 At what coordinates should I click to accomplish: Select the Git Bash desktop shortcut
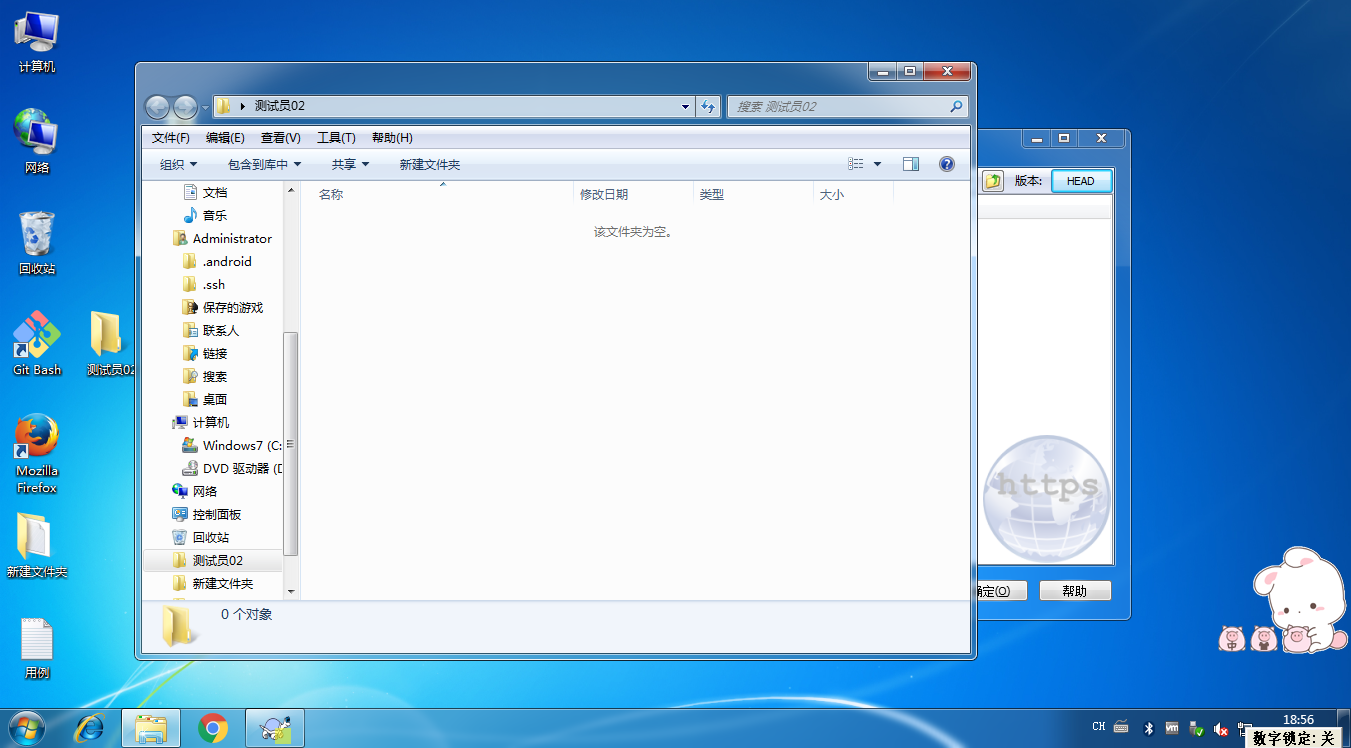[37, 343]
